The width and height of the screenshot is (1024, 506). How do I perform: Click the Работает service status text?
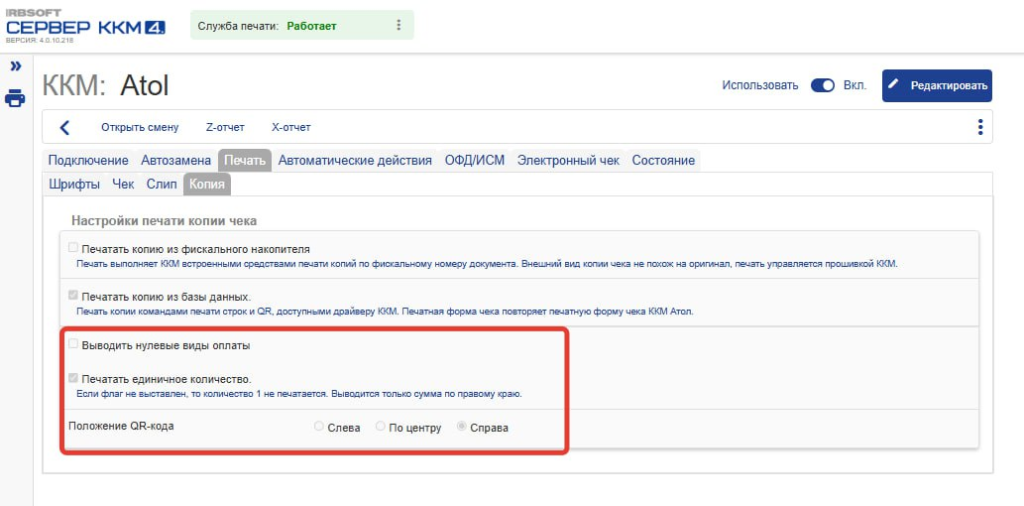pos(312,26)
